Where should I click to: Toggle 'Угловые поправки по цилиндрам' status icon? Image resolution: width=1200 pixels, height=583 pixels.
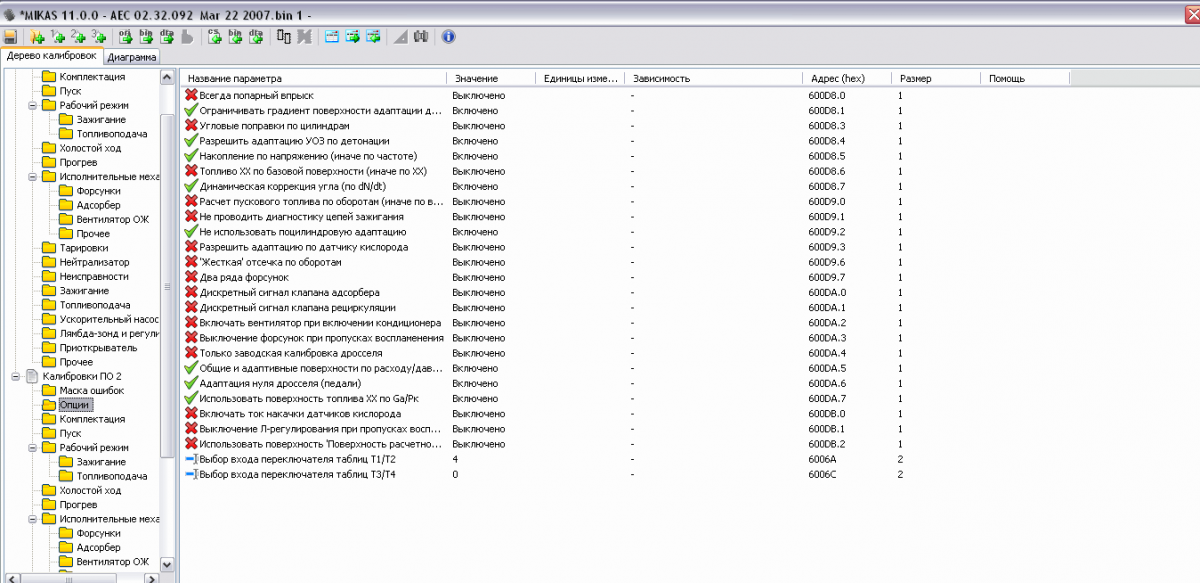point(191,126)
